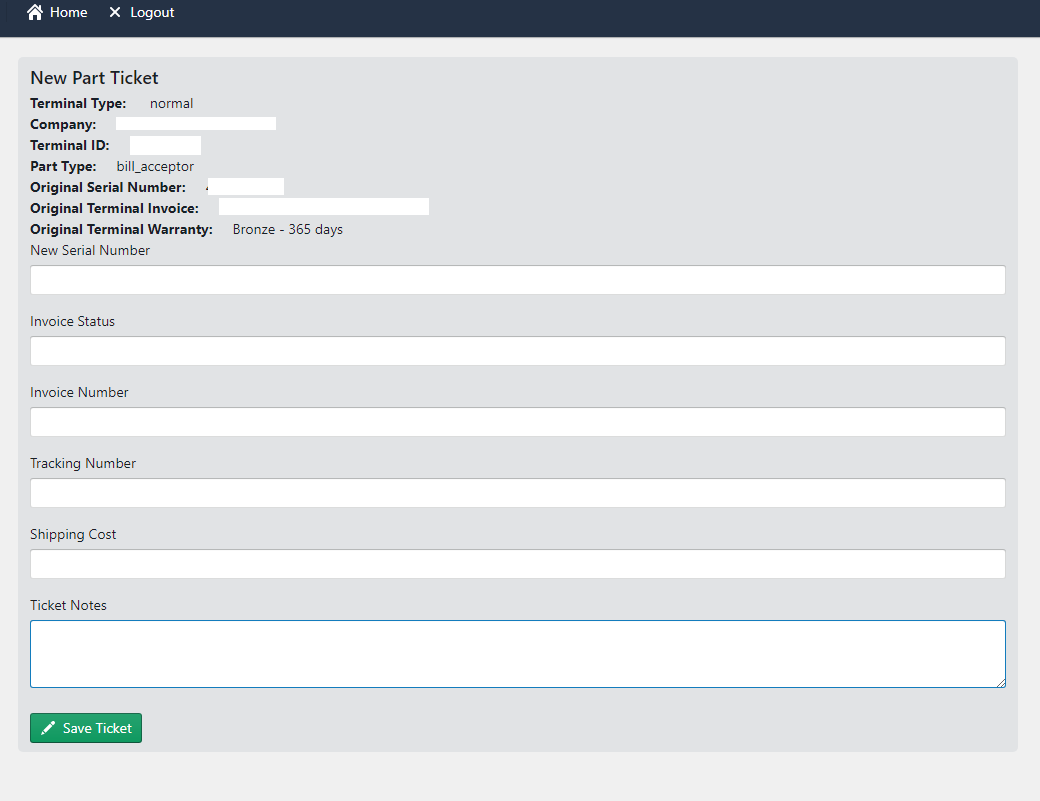Focus the Ticket Notes text area
1040x801 pixels.
(518, 654)
